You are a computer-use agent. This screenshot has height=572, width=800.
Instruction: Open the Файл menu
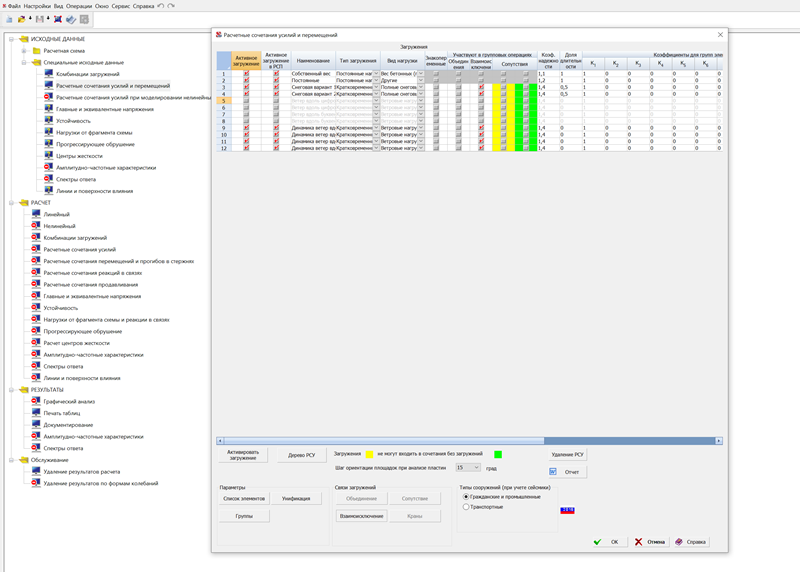point(14,6)
